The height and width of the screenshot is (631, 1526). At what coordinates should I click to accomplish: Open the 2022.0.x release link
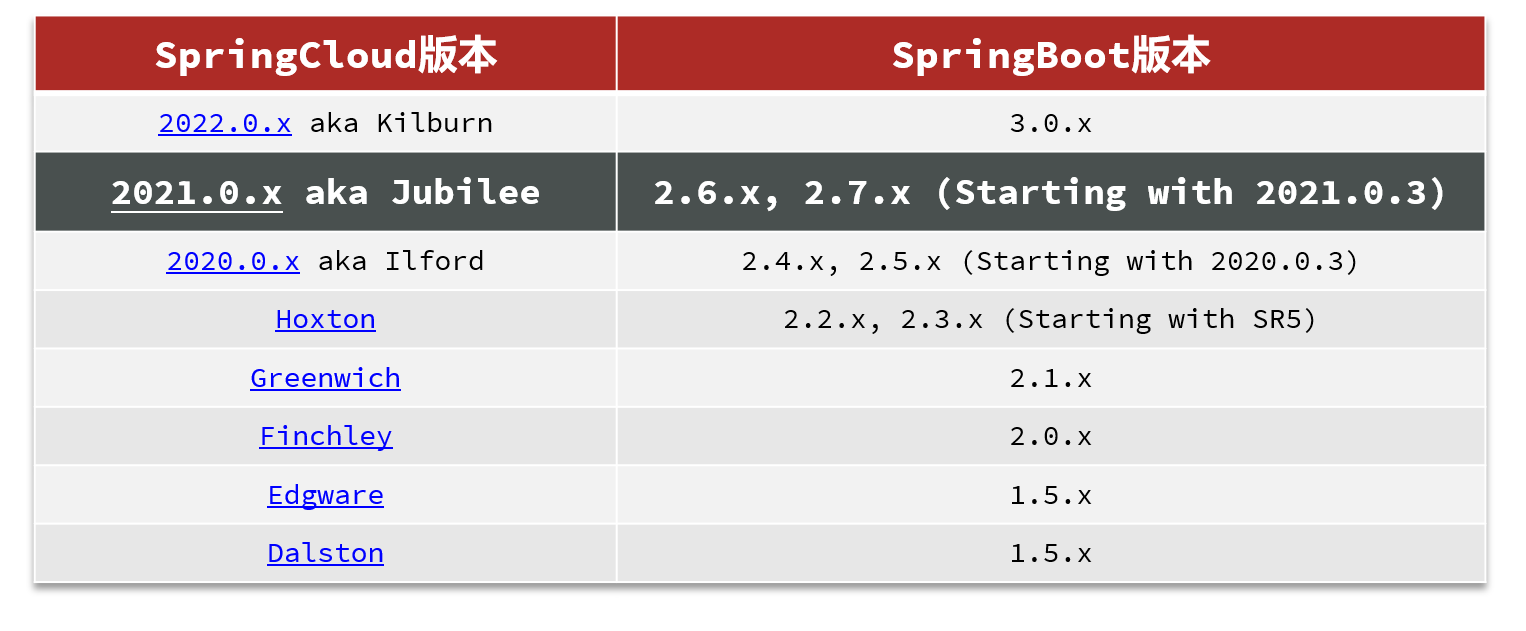[224, 123]
